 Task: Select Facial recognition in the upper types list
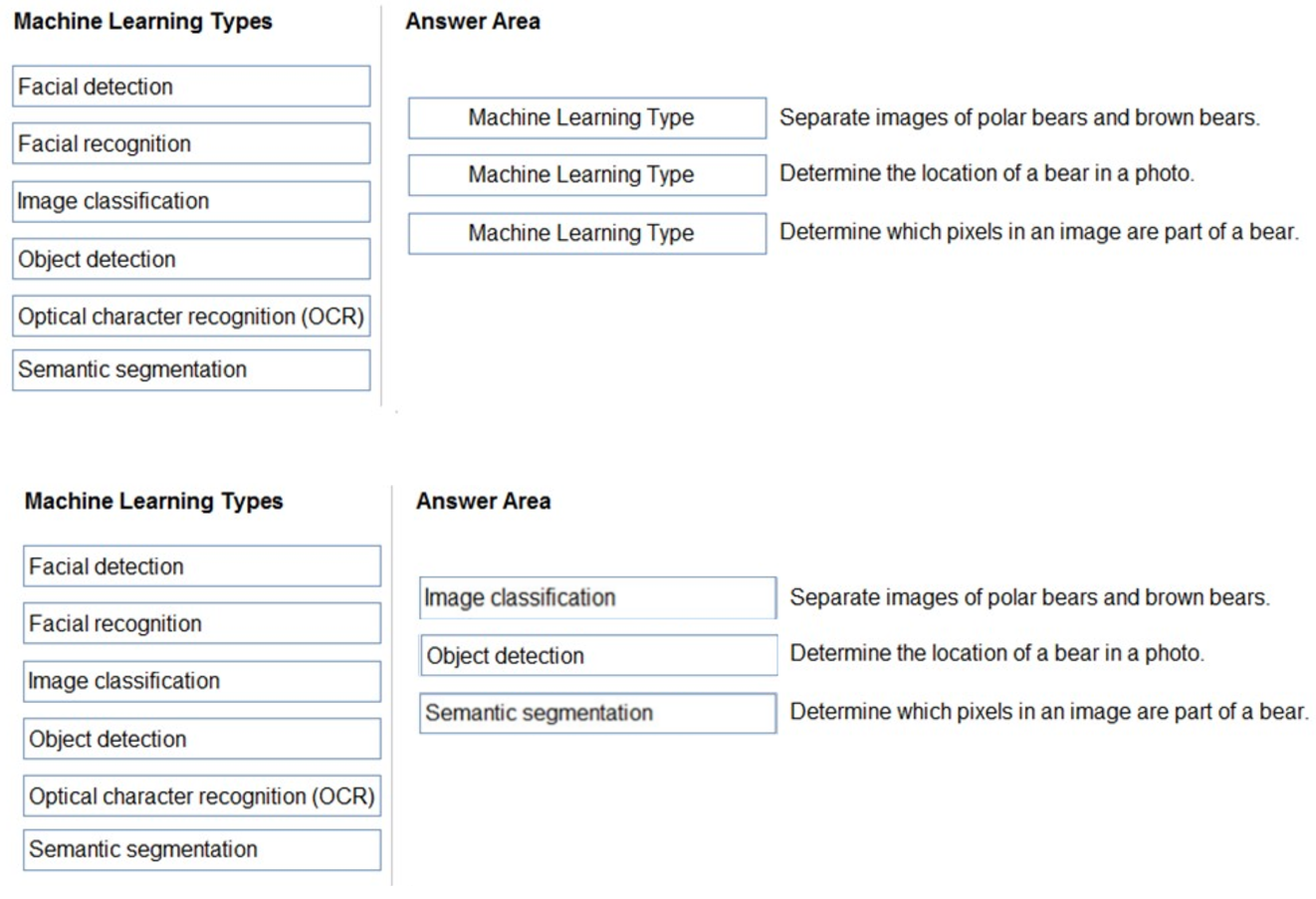pos(191,143)
